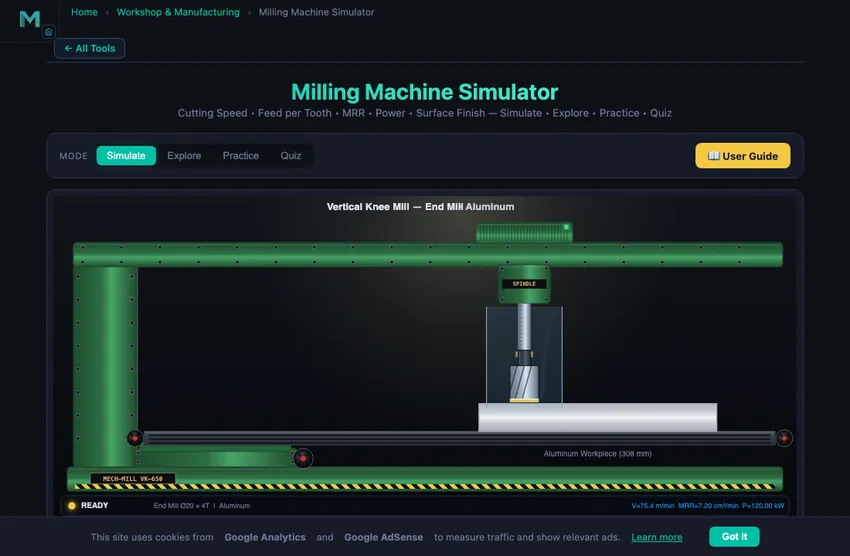Click the end mill cutter
Image resolution: width=850 pixels, height=556 pixels.
pyautogui.click(x=524, y=384)
